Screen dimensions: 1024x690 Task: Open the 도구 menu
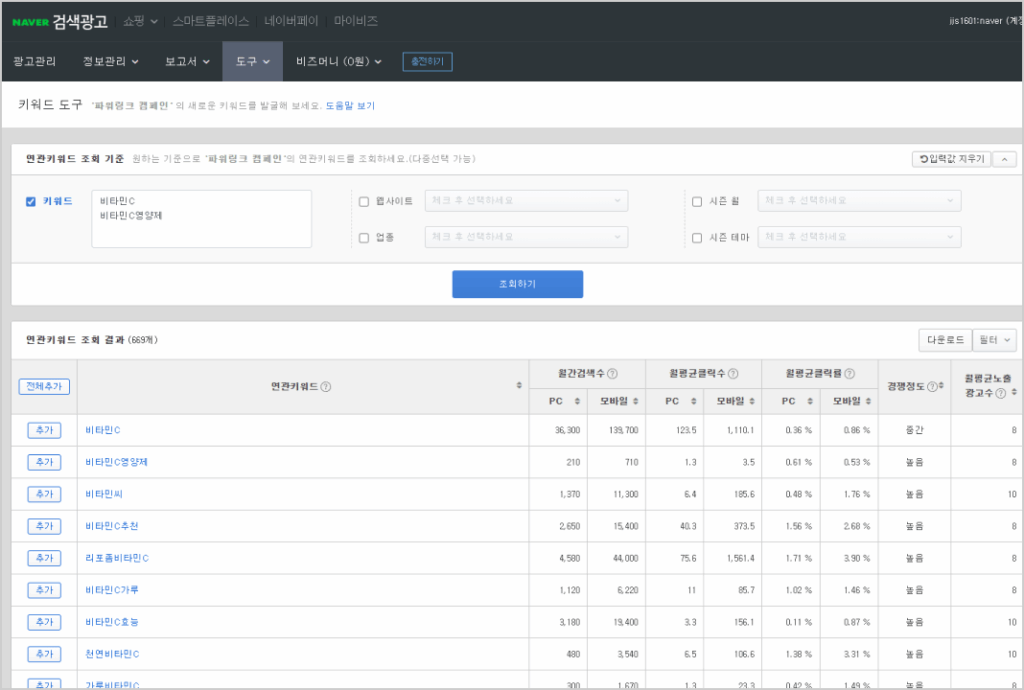tap(252, 62)
